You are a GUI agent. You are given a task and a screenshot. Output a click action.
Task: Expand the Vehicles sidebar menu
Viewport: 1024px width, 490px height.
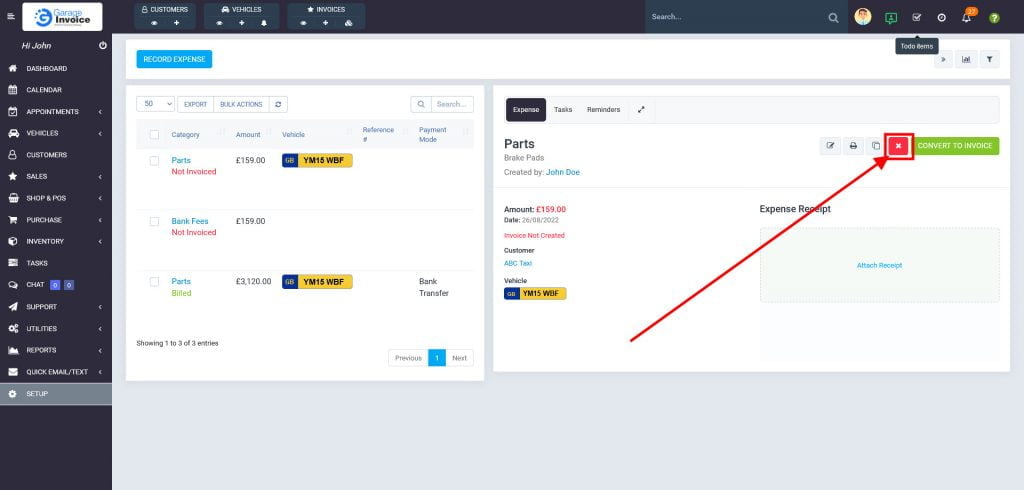pyautogui.click(x=56, y=133)
